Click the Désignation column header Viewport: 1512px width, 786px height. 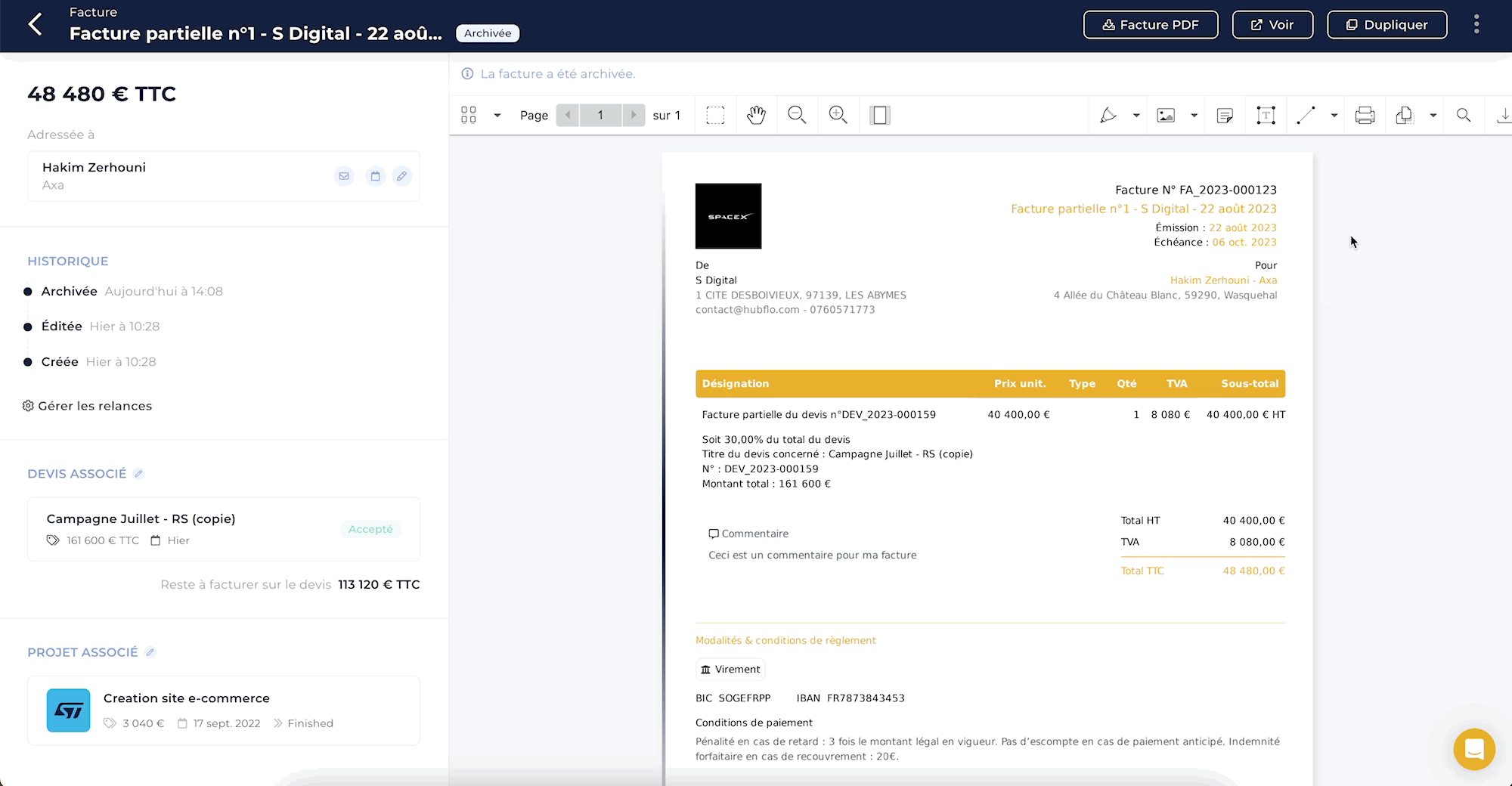click(736, 383)
